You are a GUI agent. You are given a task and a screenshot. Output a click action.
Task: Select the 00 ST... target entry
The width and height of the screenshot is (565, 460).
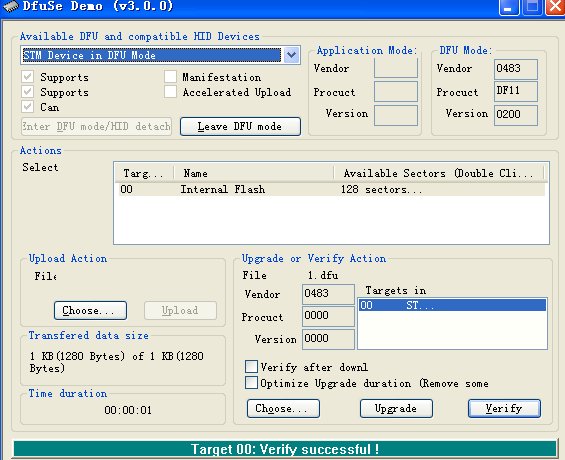coord(452,305)
